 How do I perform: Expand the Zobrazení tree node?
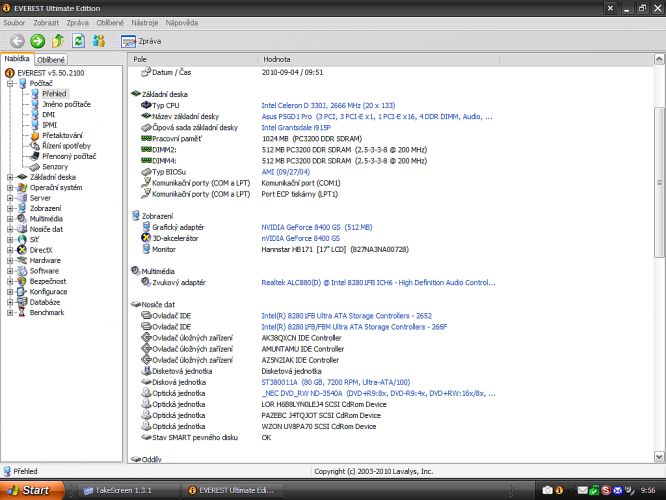(10, 209)
